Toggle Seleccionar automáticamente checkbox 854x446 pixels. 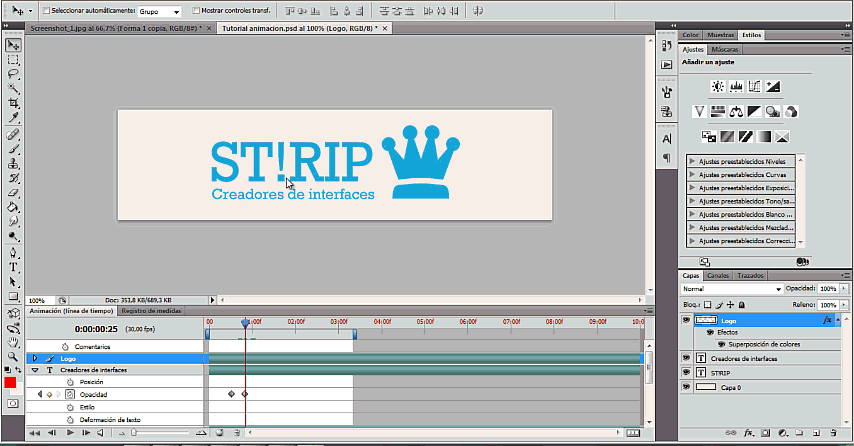click(46, 10)
